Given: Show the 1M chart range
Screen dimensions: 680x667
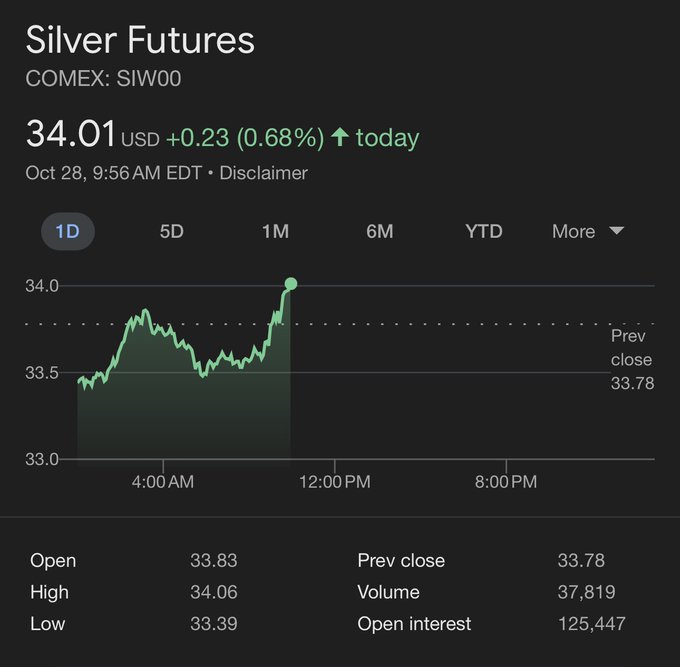Looking at the screenshot, I should pyautogui.click(x=275, y=231).
